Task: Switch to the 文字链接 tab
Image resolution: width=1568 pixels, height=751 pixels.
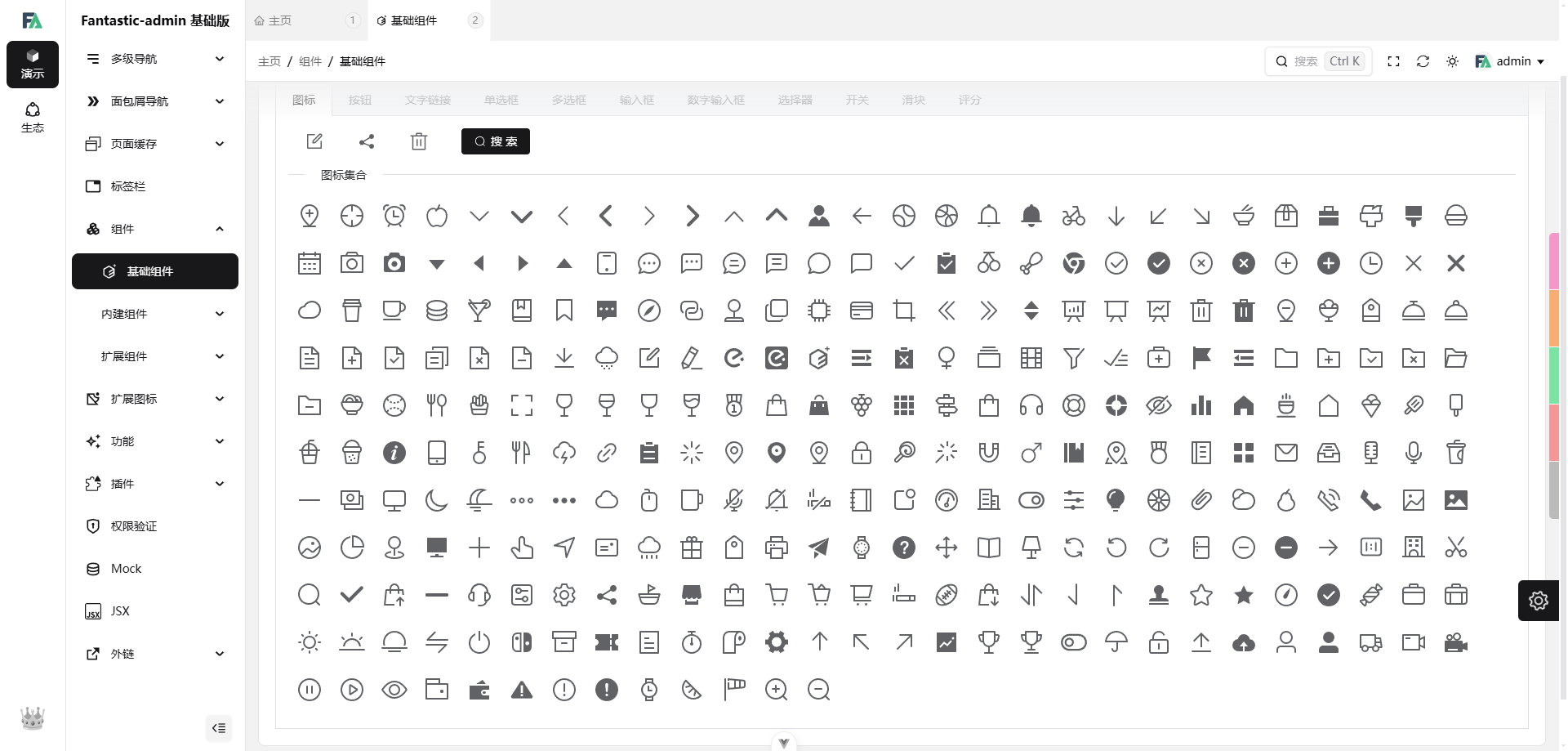Action: click(x=428, y=100)
